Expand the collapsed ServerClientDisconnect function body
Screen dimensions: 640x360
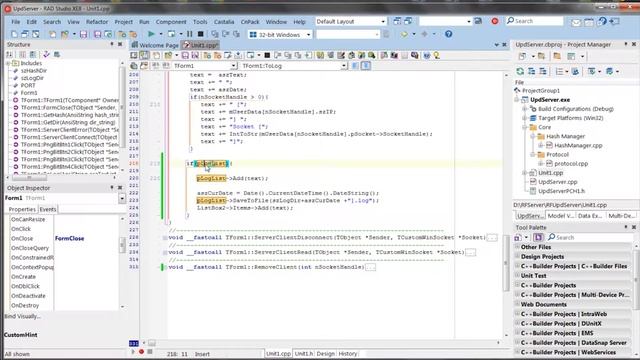click(x=492, y=238)
